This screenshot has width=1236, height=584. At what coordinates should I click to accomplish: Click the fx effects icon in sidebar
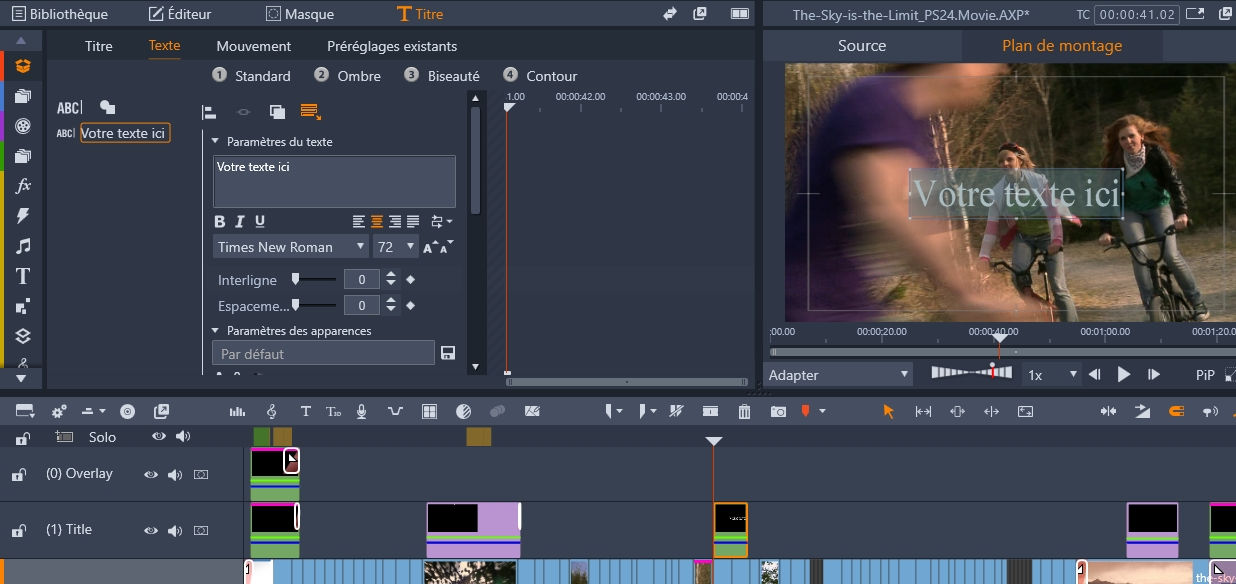(23, 186)
